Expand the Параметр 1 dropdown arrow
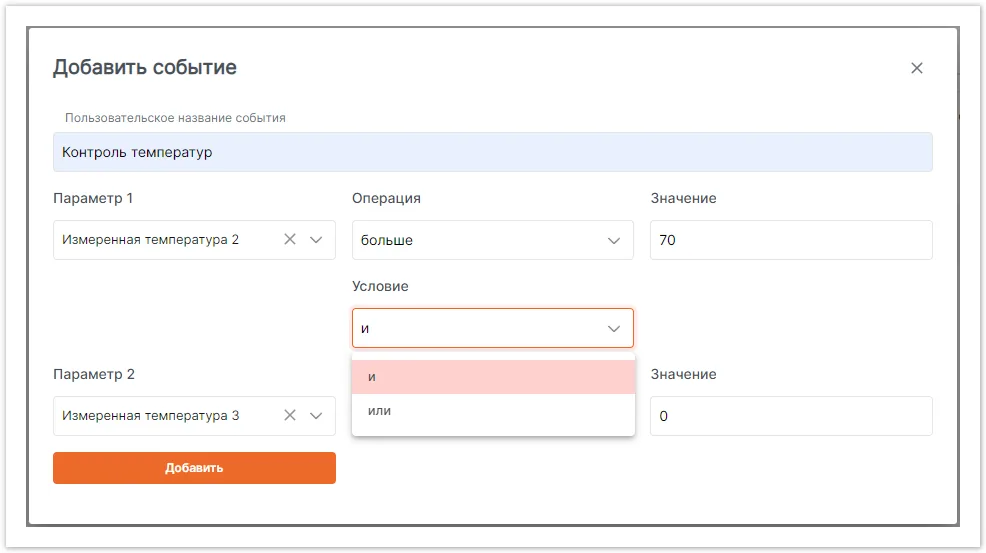The height and width of the screenshot is (553, 986). click(x=316, y=240)
